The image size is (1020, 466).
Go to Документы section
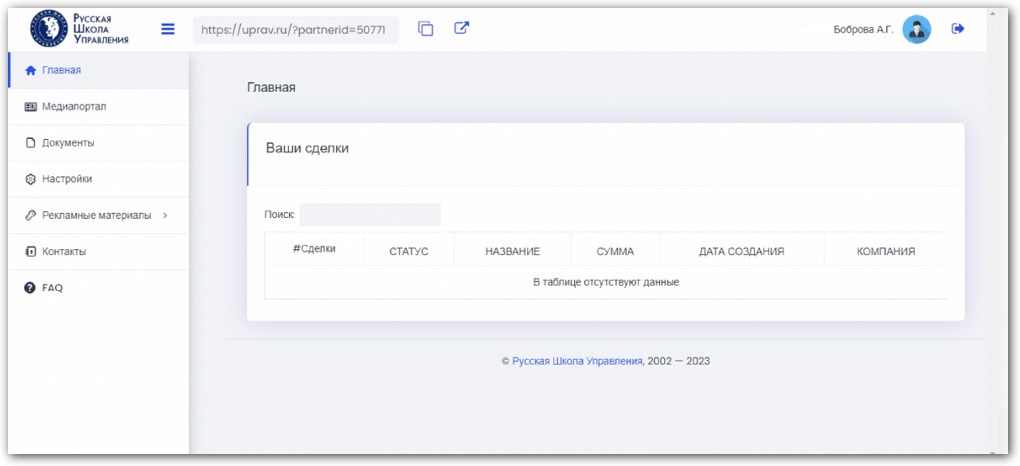67,143
